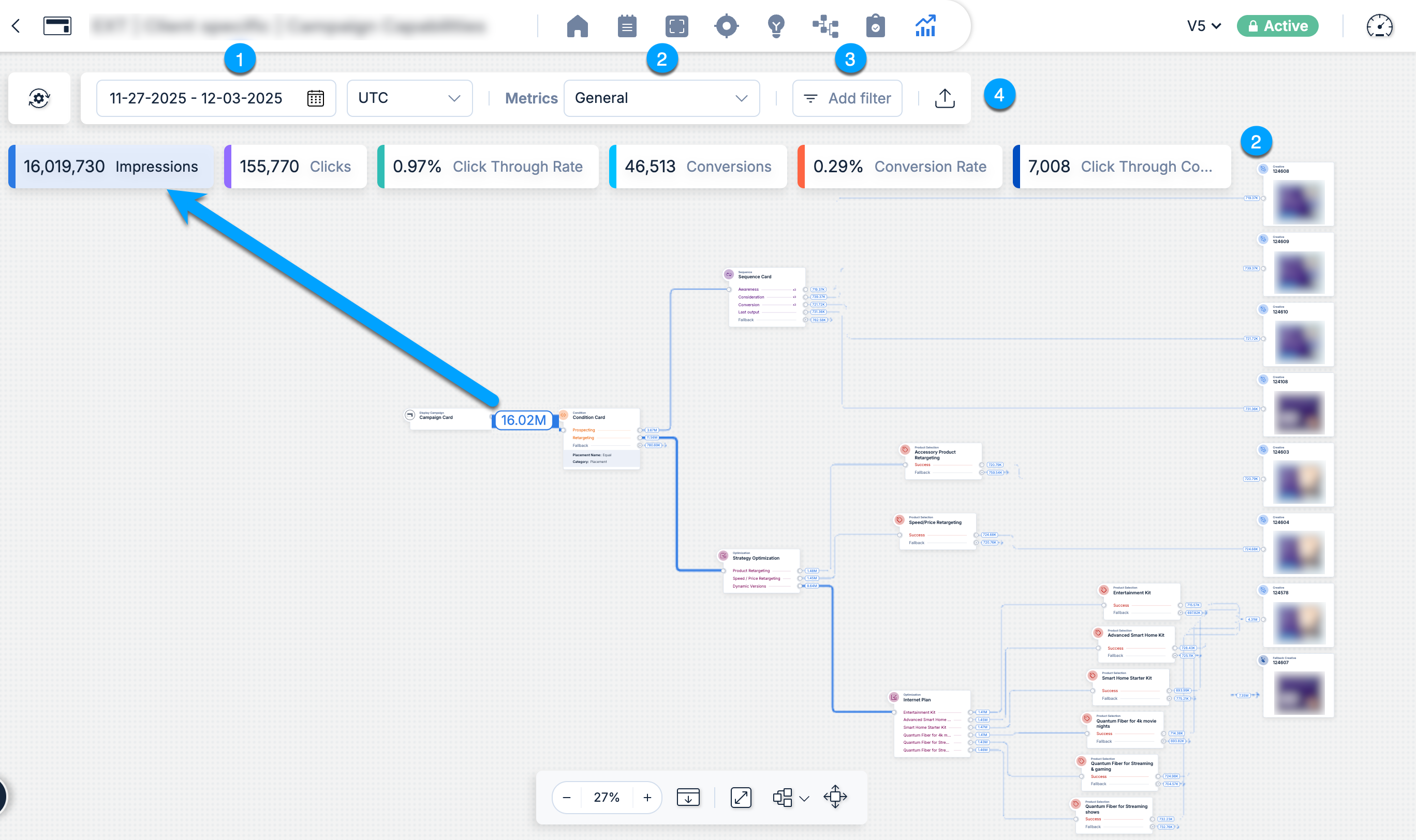Screen dimensions: 1416x840
Task: Expand the layout options chevron
Action: (804, 798)
